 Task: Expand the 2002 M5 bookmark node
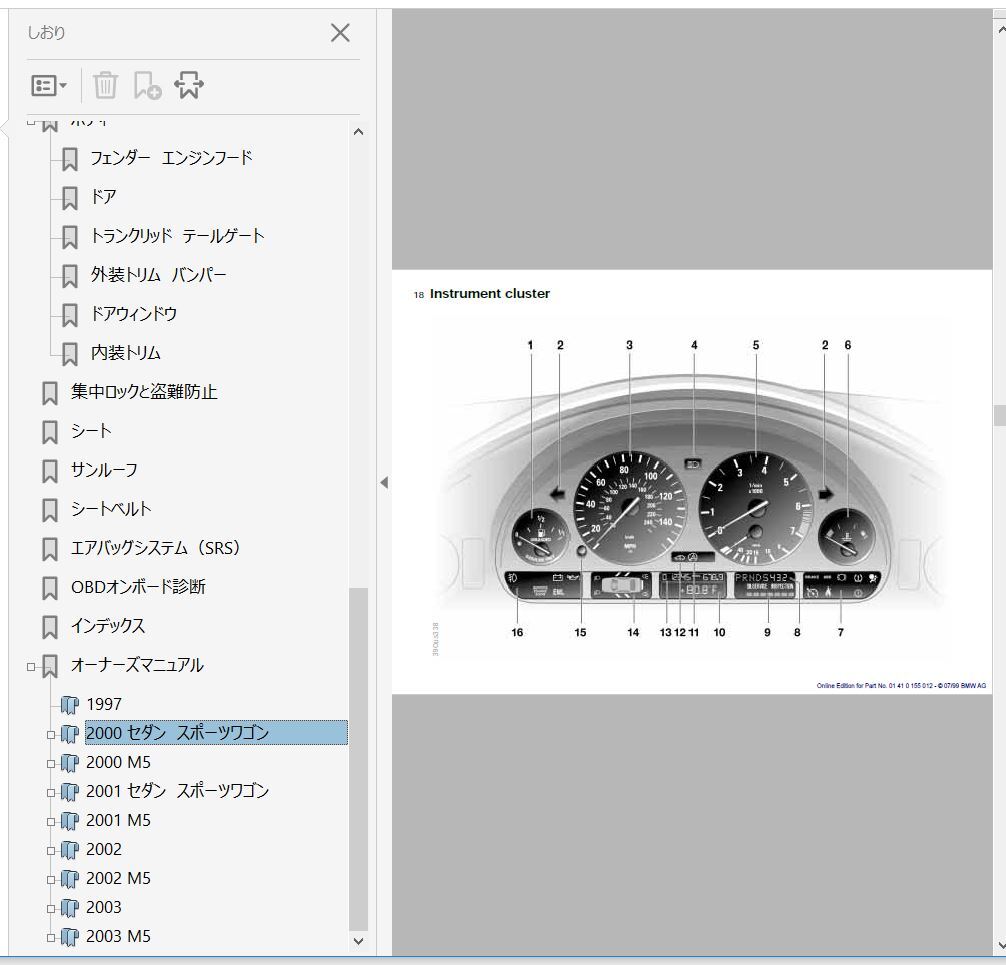click(x=51, y=880)
